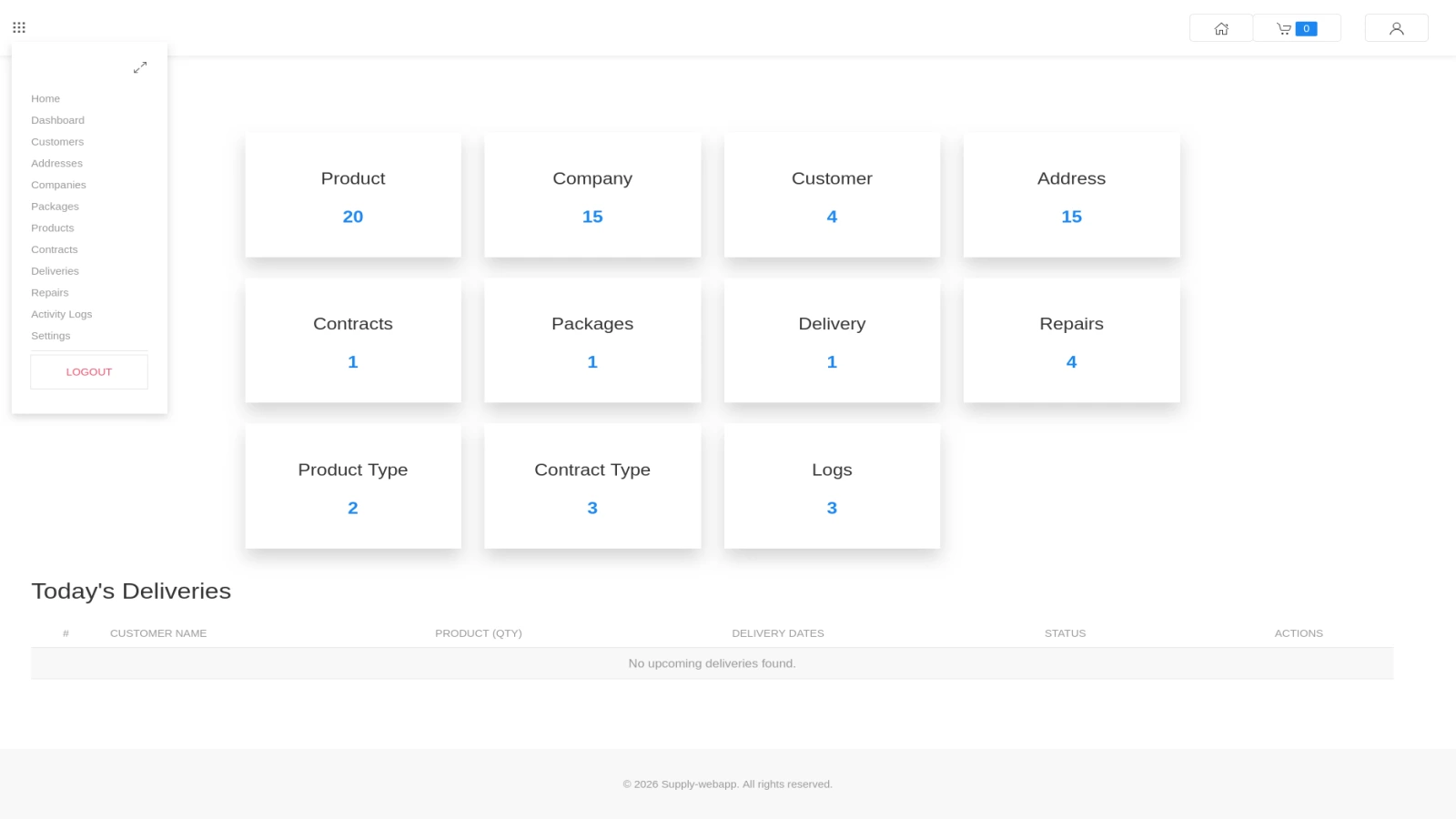Screen dimensions: 1456x819
Task: Open the Contracts summary card heading
Action: (x=353, y=324)
